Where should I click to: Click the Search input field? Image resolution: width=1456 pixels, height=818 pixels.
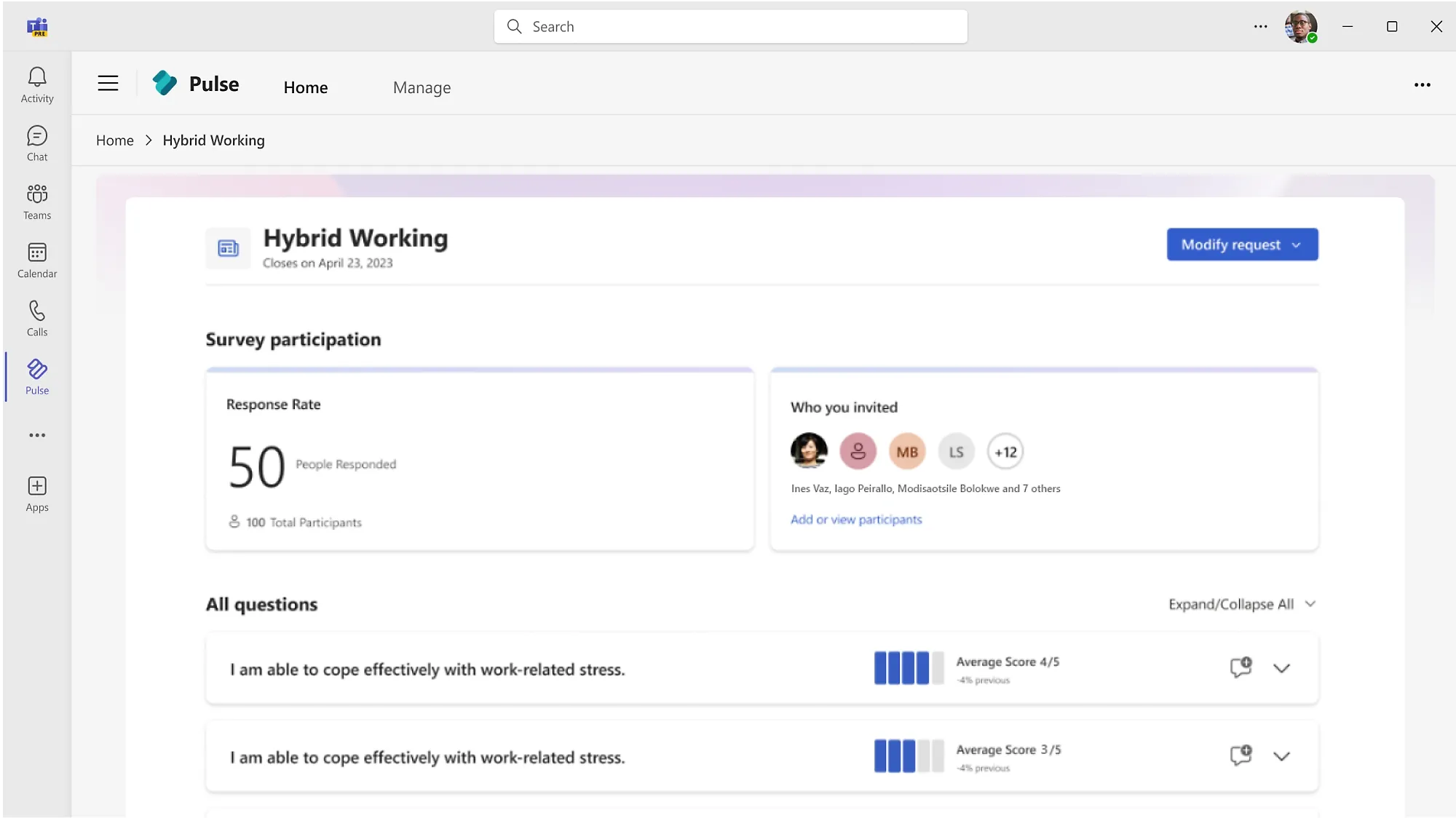pos(730,27)
